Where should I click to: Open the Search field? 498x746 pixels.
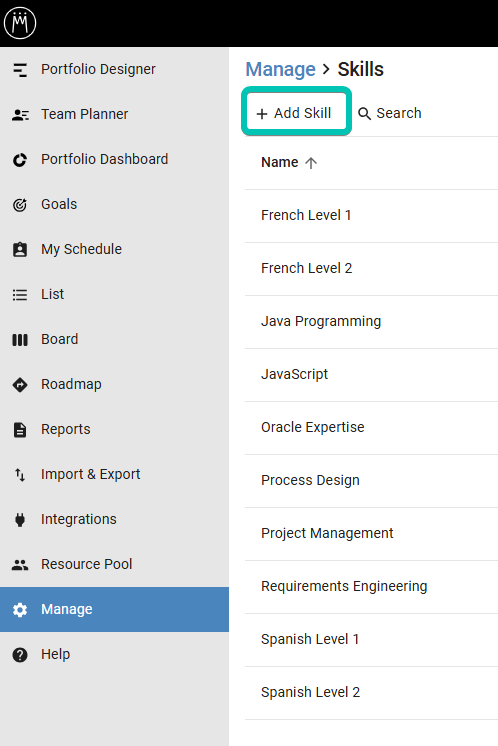coord(390,113)
